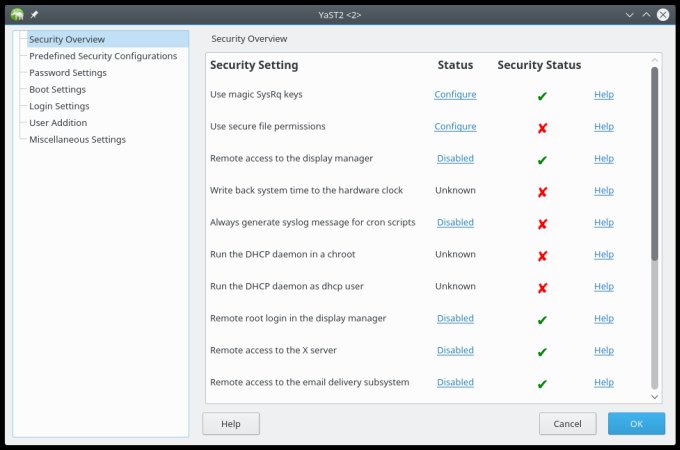Screen dimensions: 680x450
Task: Click the red X for DHCP daemon as dhcp user
Action: click(542, 288)
